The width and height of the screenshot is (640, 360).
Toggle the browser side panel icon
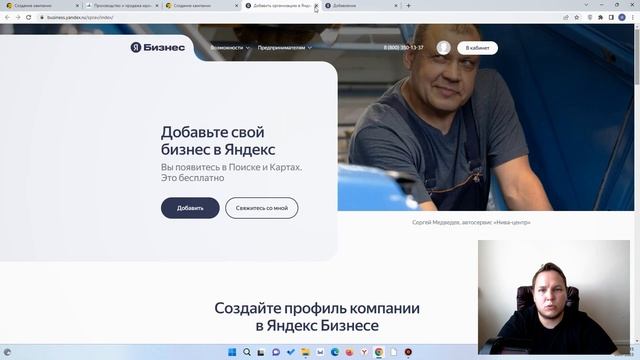(x=611, y=18)
